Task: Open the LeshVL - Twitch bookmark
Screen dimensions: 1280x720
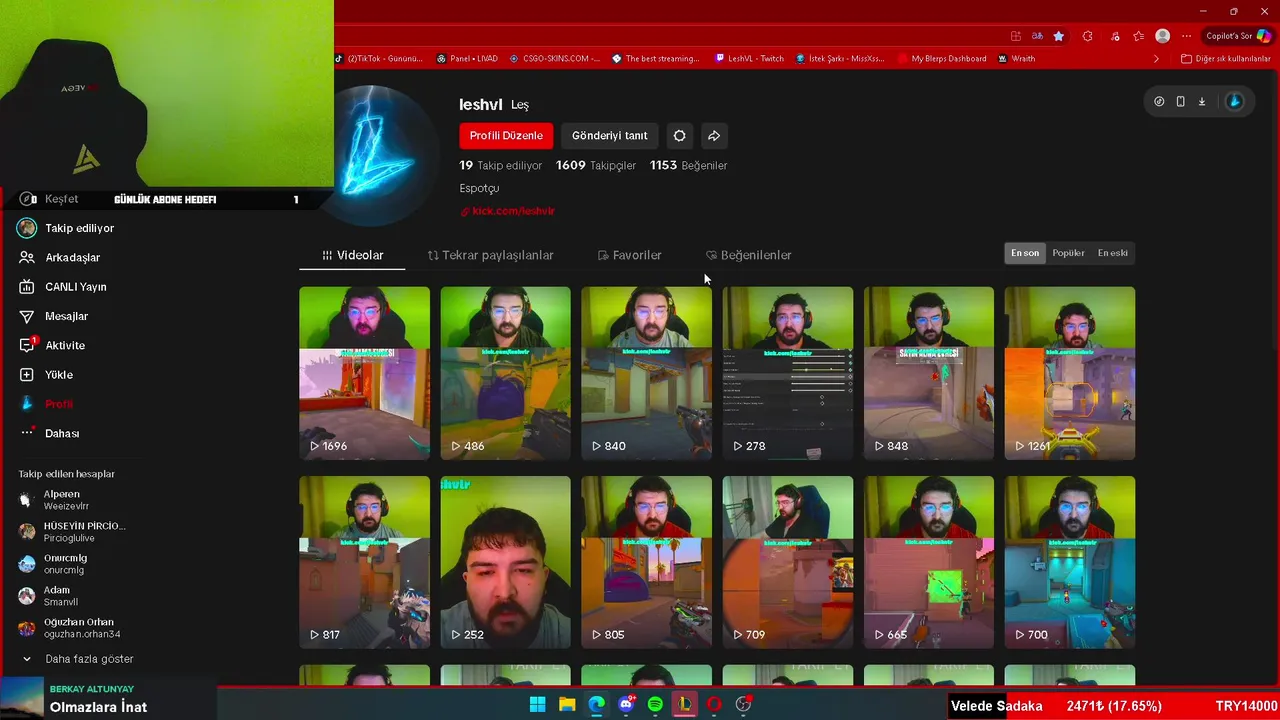Action: pyautogui.click(x=749, y=59)
